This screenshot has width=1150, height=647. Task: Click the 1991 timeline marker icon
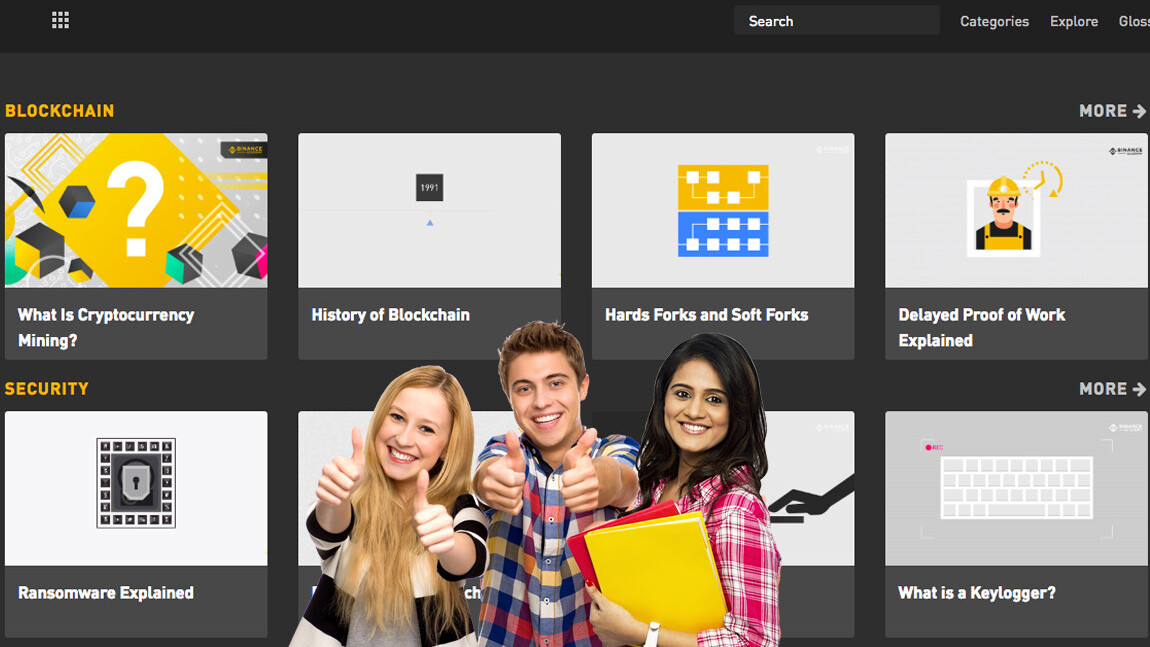pos(429,188)
